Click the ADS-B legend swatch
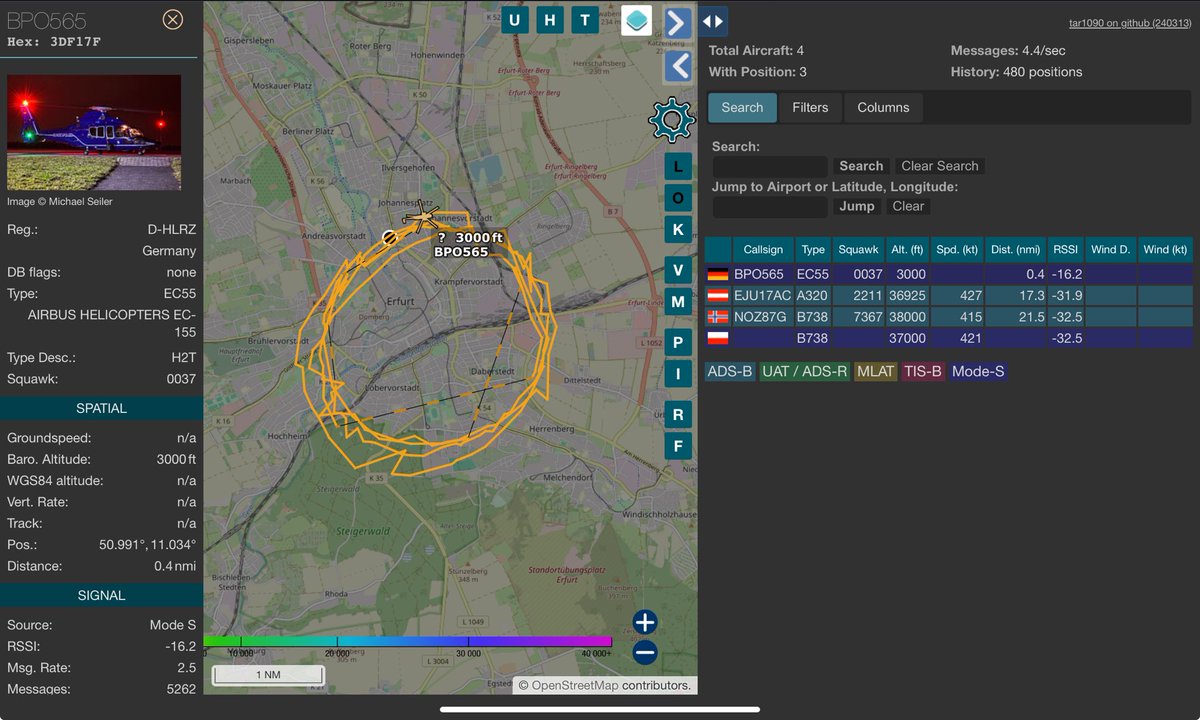 pyautogui.click(x=730, y=372)
